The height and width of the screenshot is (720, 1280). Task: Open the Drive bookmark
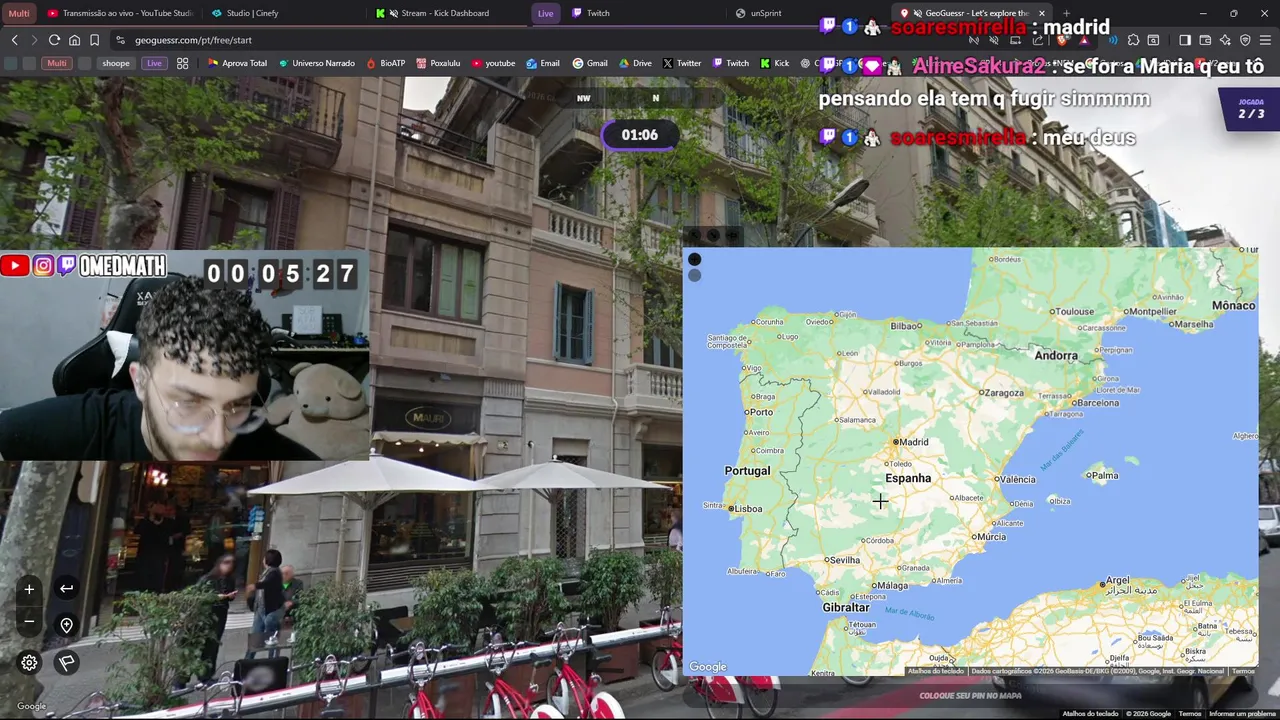point(635,63)
